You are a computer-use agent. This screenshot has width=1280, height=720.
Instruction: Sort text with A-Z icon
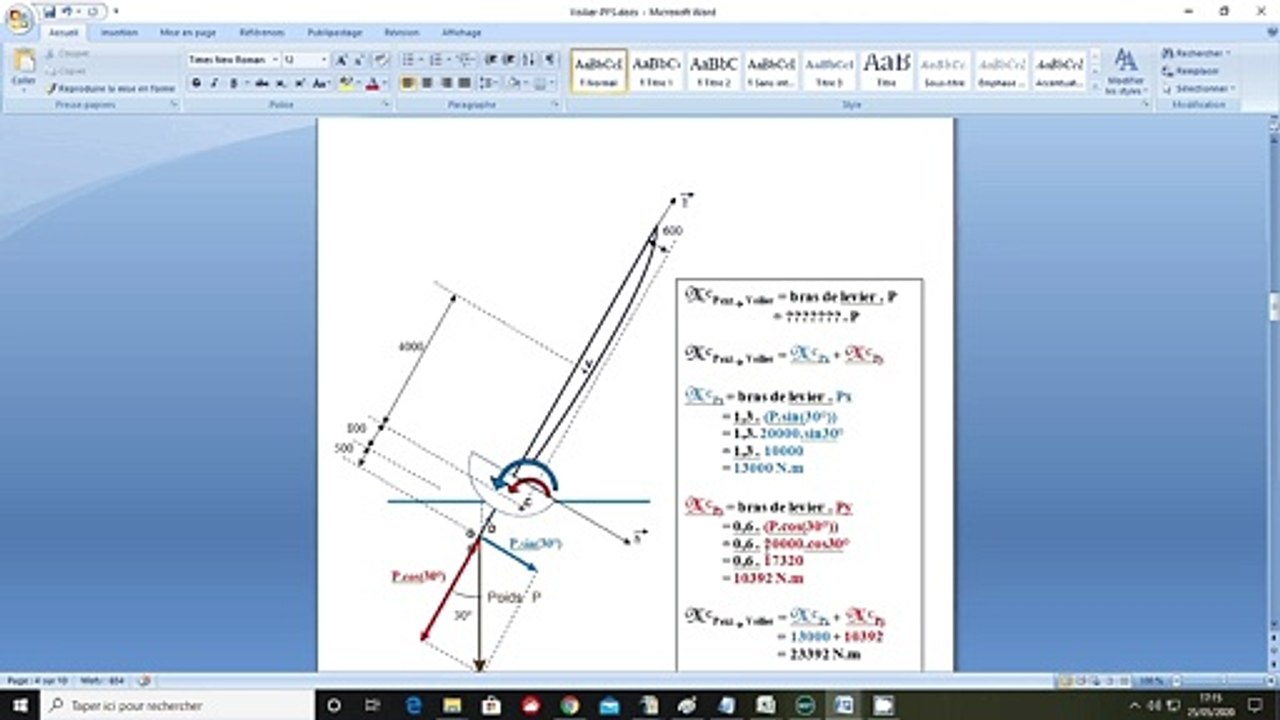tap(530, 60)
